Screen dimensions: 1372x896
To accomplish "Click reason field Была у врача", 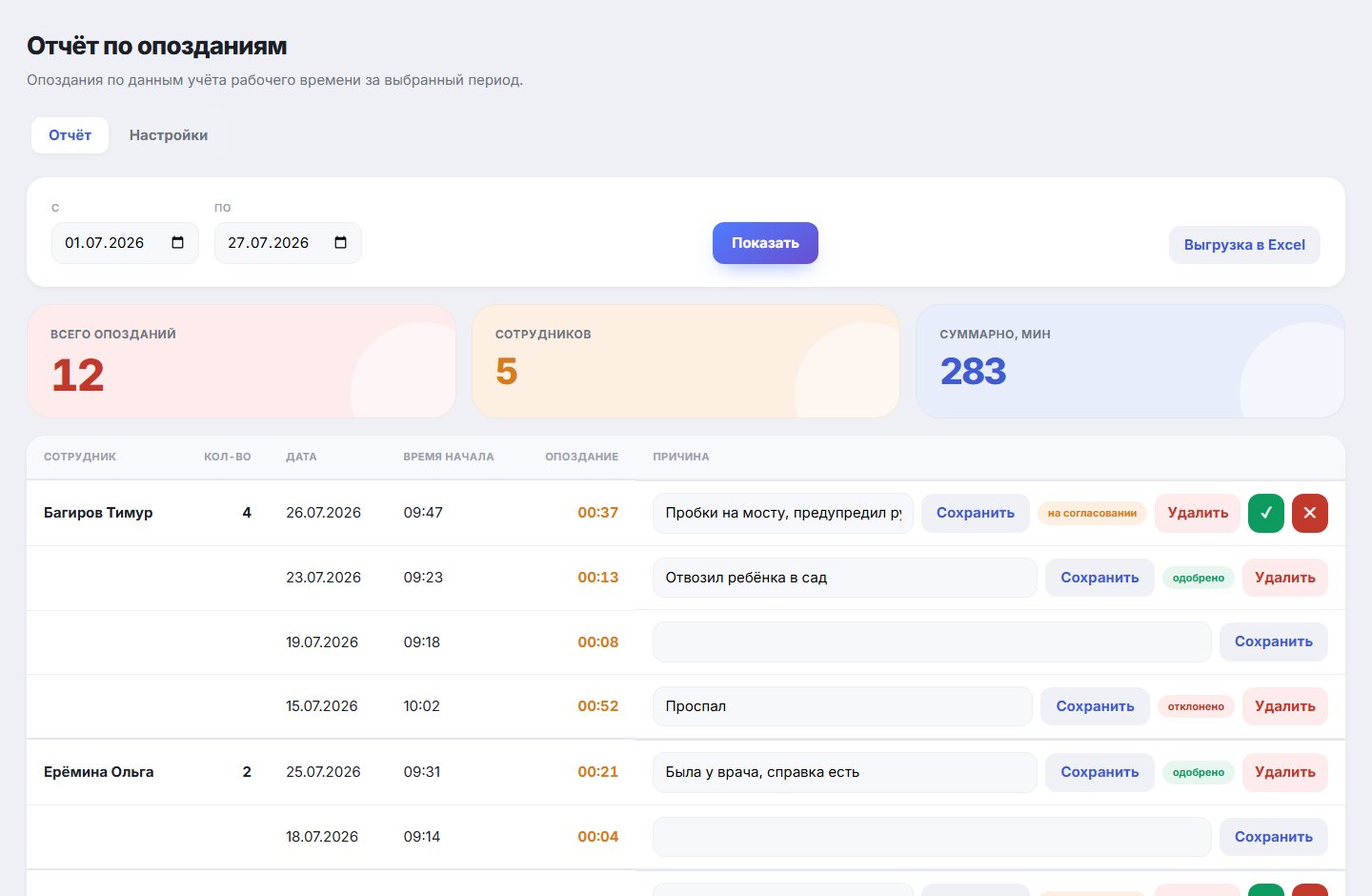I will click(x=845, y=772).
